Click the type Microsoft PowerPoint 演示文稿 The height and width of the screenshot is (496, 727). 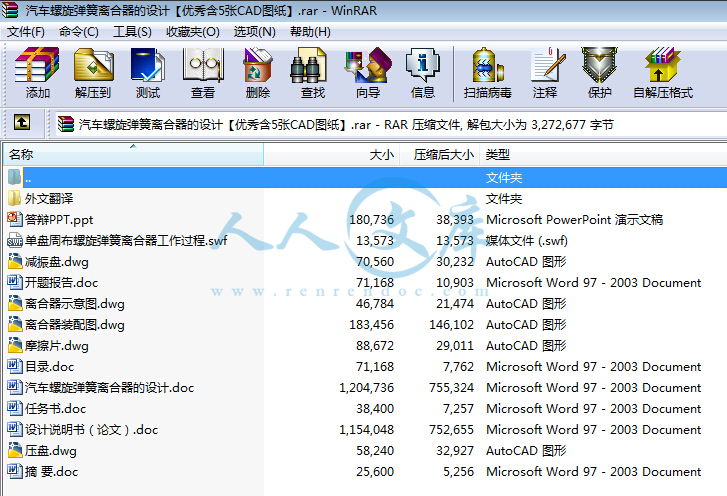pos(574,220)
